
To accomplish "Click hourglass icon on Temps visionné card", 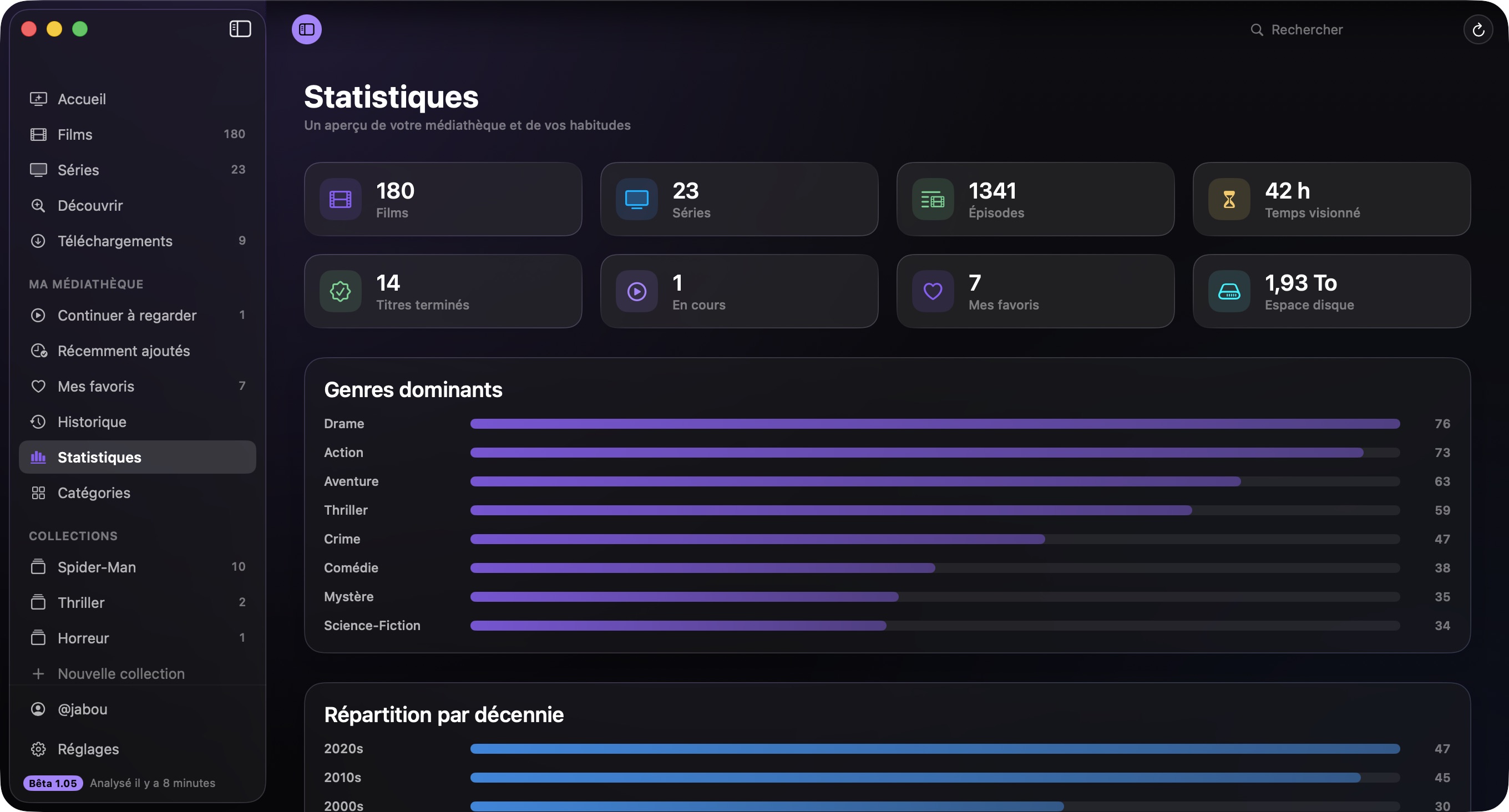I will [x=1229, y=199].
